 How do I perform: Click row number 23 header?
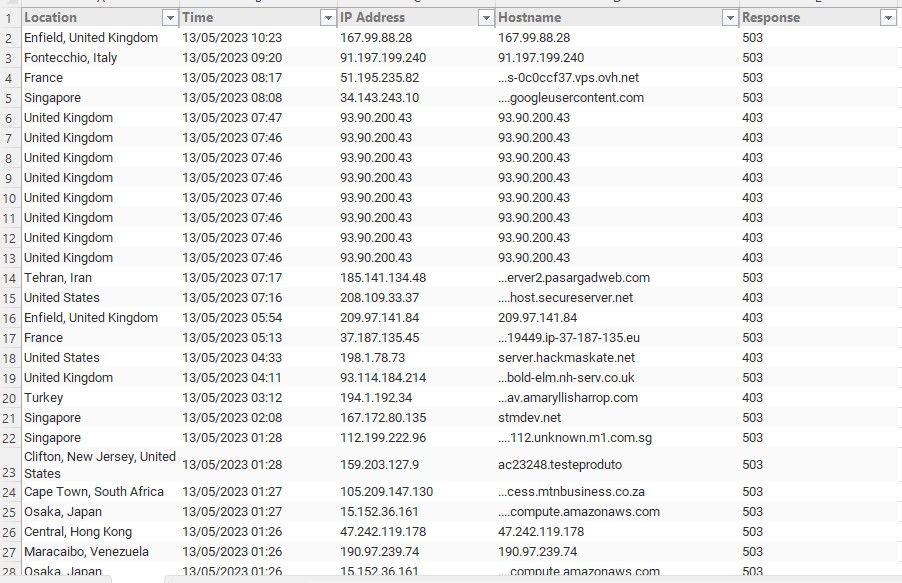(9, 465)
